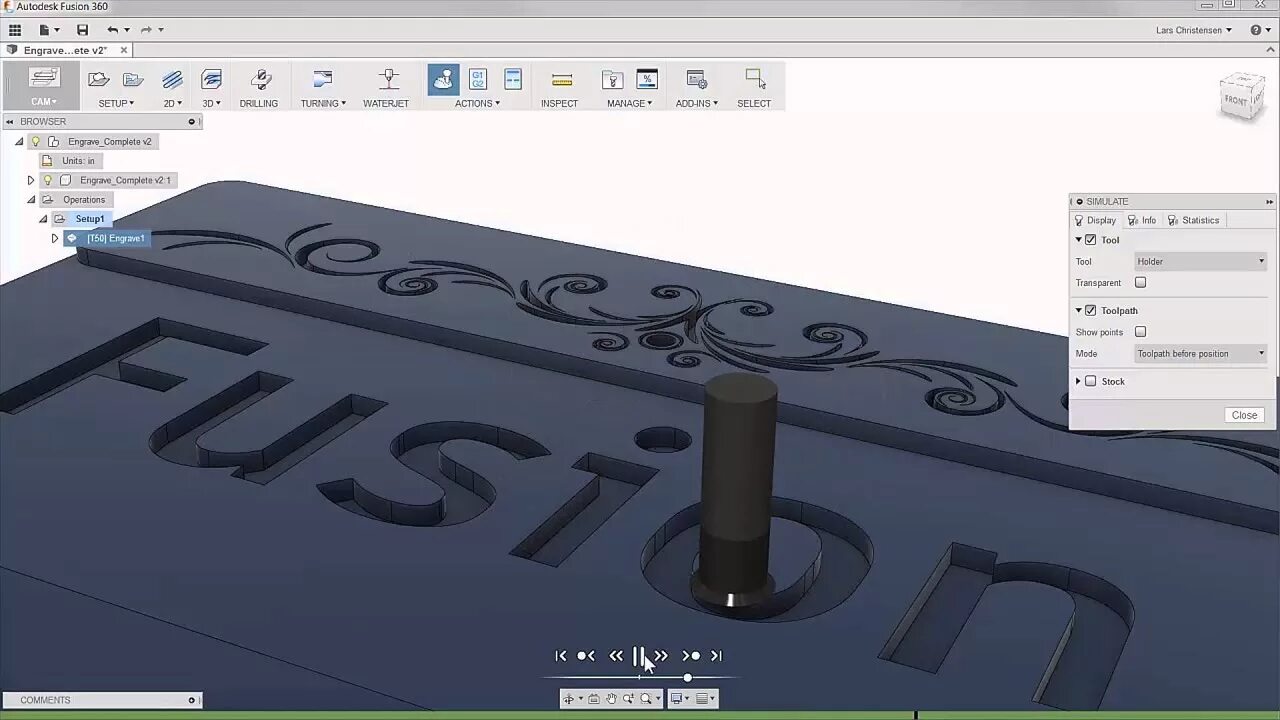Close the Engrave...ete v2 document tab
This screenshot has width=1280, height=720.
124,50
